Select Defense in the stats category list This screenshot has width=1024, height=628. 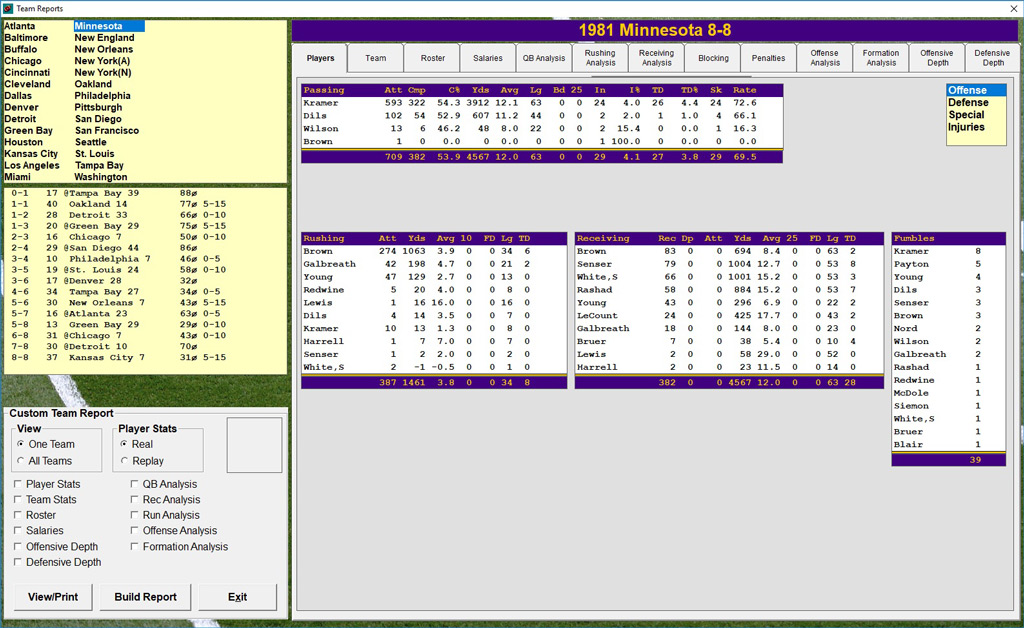(x=976, y=102)
